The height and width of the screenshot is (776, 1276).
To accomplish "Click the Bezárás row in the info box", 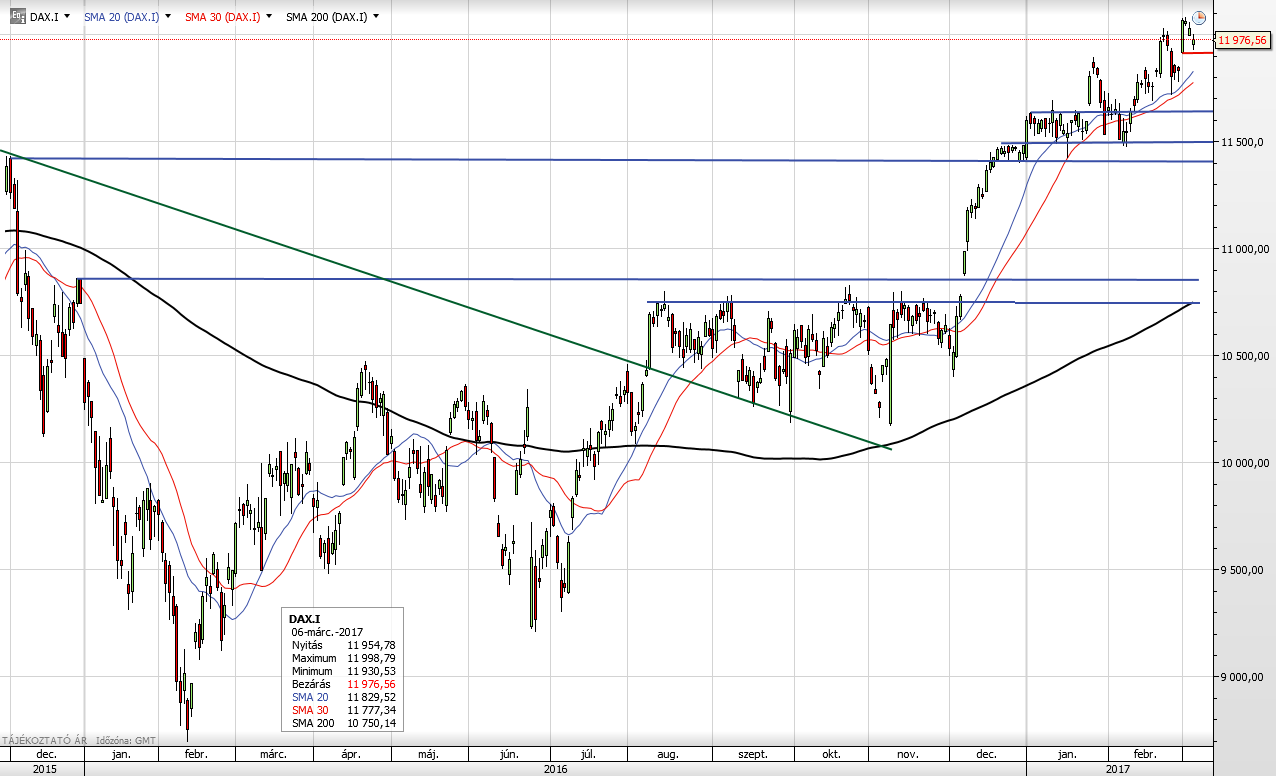I will pos(343,685).
